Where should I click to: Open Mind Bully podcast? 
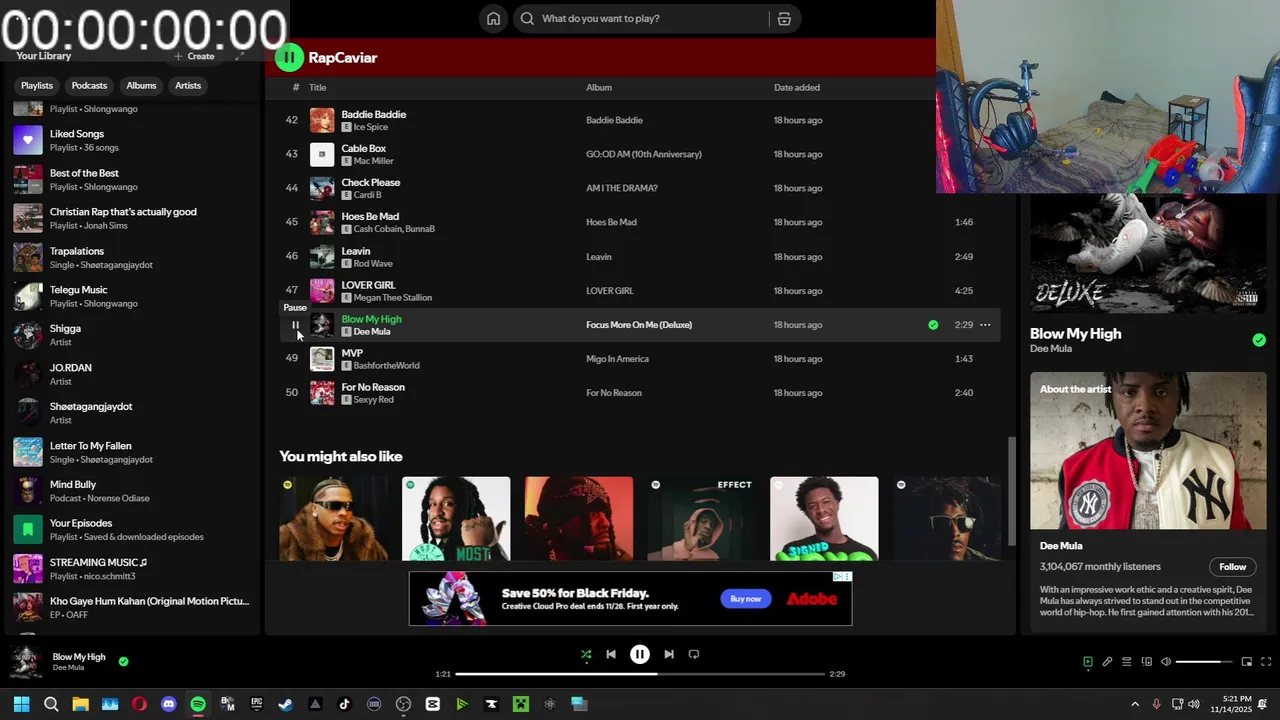pos(132,491)
